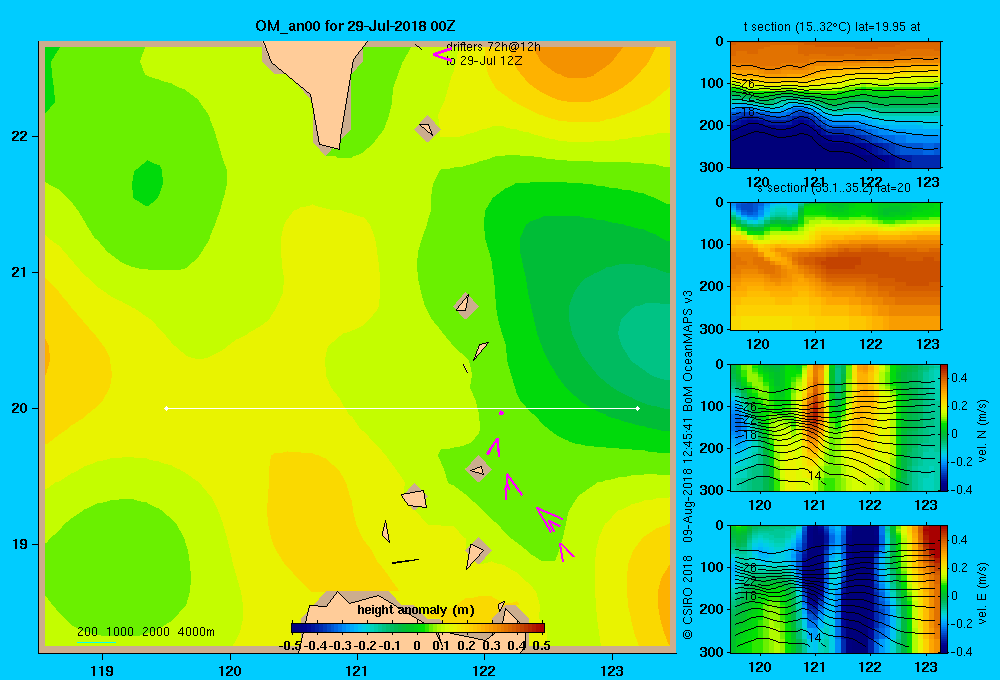Open the temperature section plot
1000x680 pixels.
835,104
